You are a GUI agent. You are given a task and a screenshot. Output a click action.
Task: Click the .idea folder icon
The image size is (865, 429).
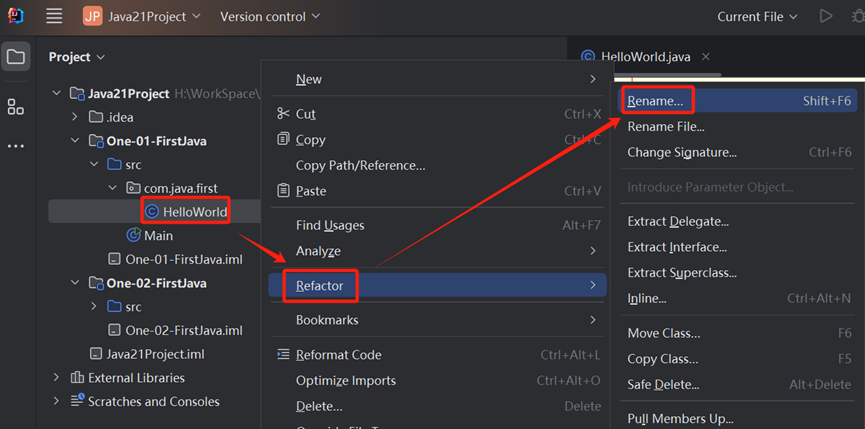96,117
